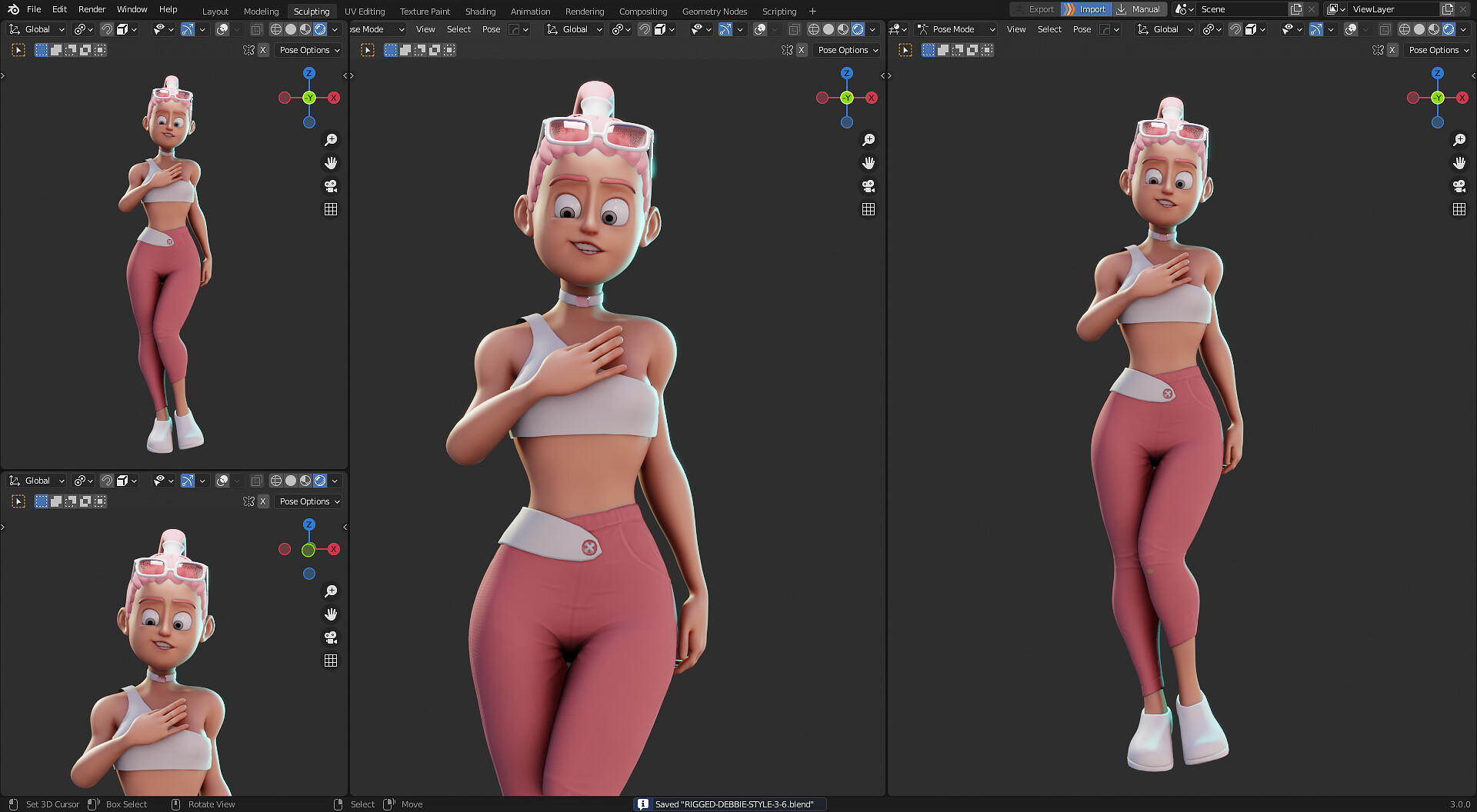Open the Global transform orientation dropdown
This screenshot has height=812, width=1477.
point(36,29)
